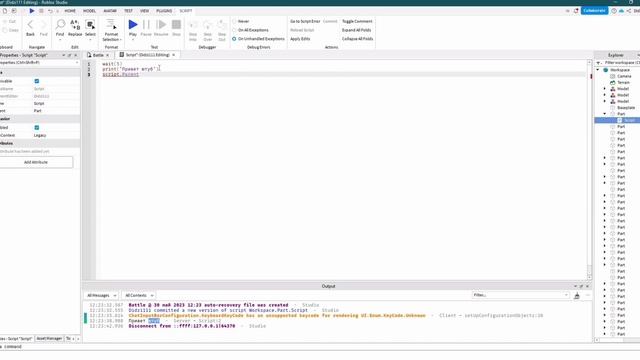
Task: Open Format Selection dropdown arrow
Action: point(121,40)
